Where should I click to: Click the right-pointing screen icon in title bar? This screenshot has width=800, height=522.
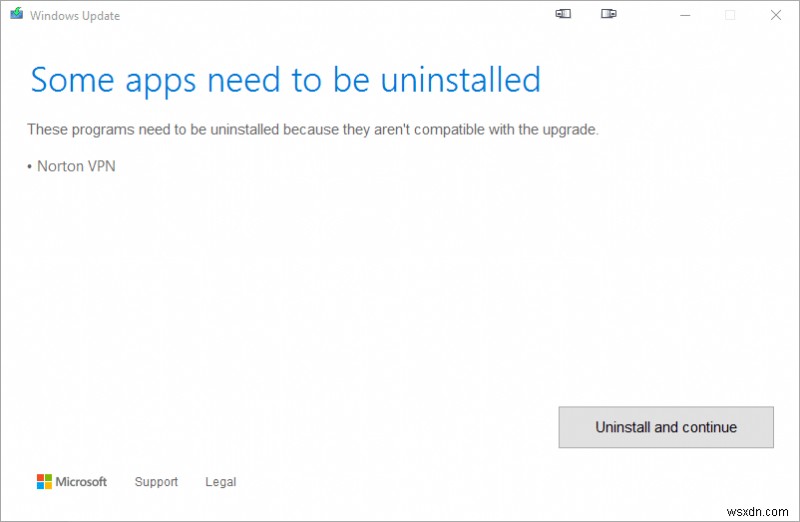pyautogui.click(x=608, y=14)
